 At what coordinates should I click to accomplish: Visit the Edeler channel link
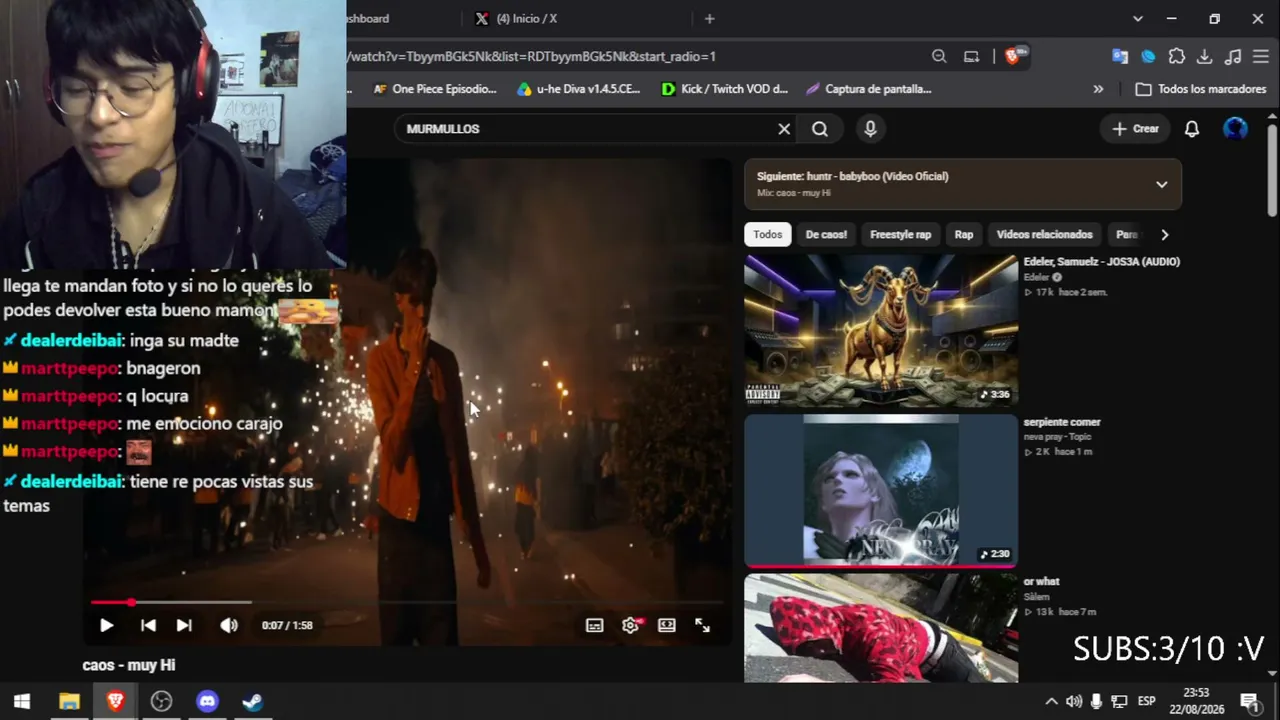coord(1036,277)
